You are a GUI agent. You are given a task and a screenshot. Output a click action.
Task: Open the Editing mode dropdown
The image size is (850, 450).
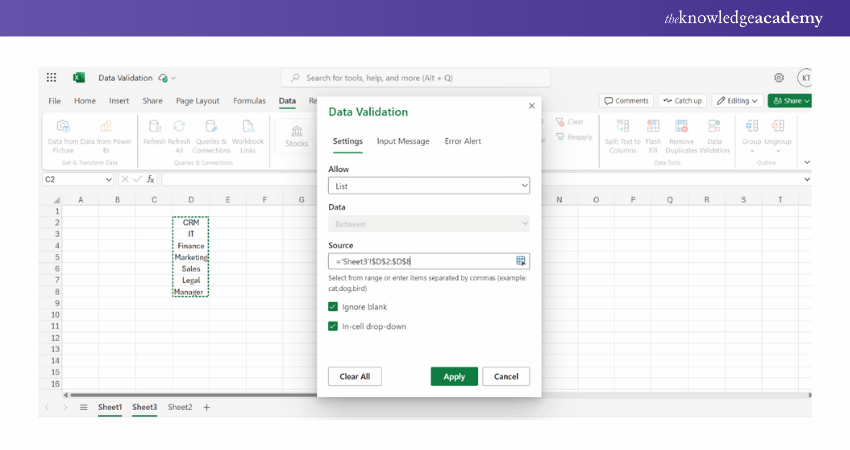coord(738,101)
